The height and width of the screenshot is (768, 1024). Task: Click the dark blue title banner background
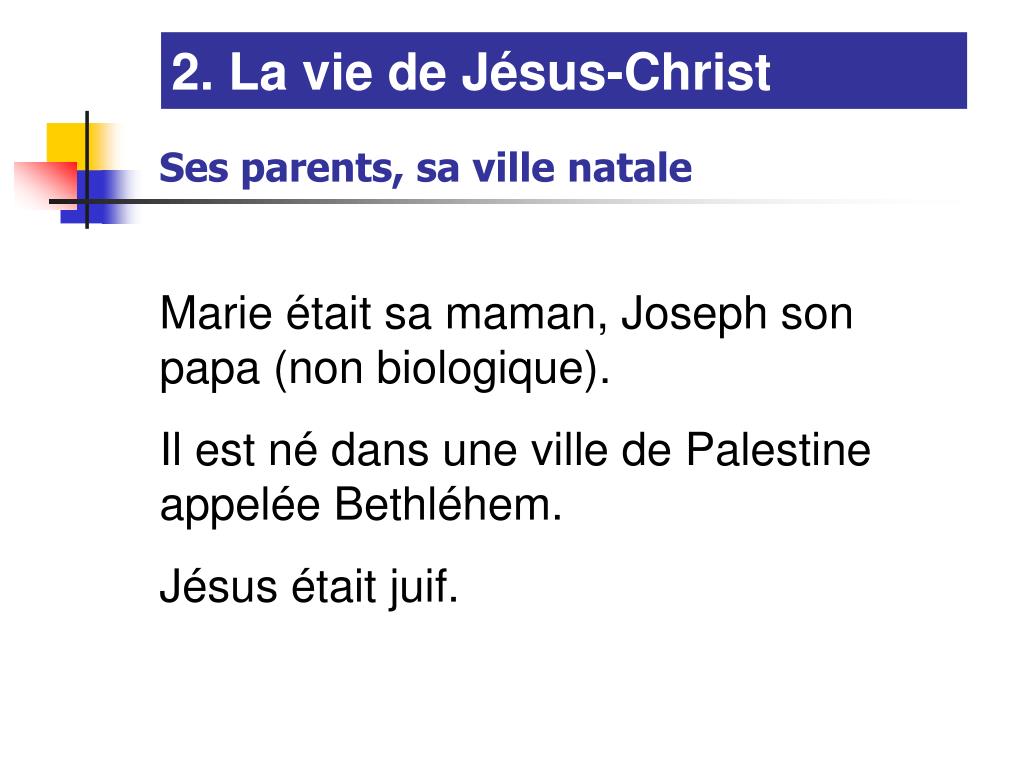point(564,71)
